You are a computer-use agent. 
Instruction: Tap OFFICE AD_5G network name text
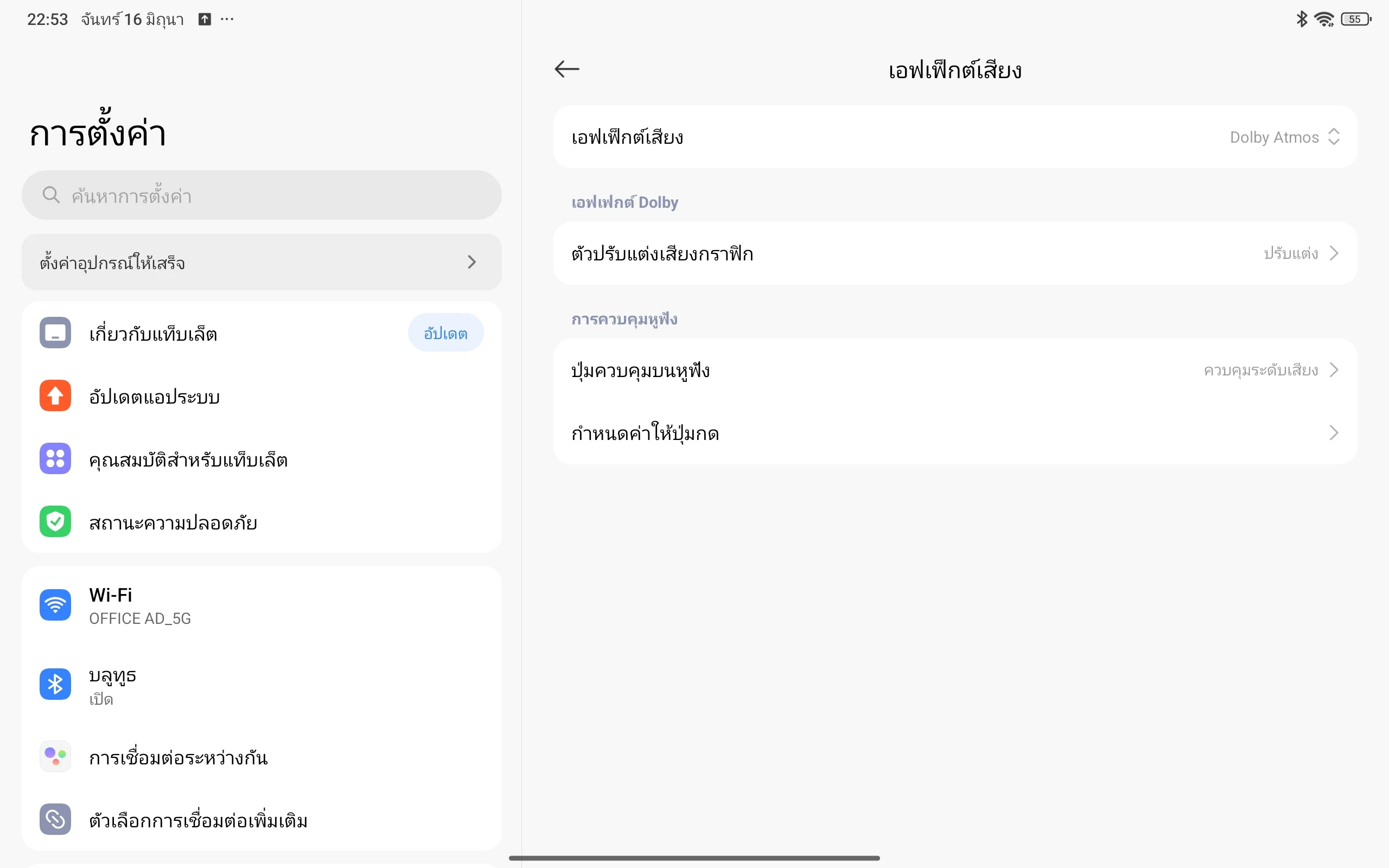tap(140, 618)
